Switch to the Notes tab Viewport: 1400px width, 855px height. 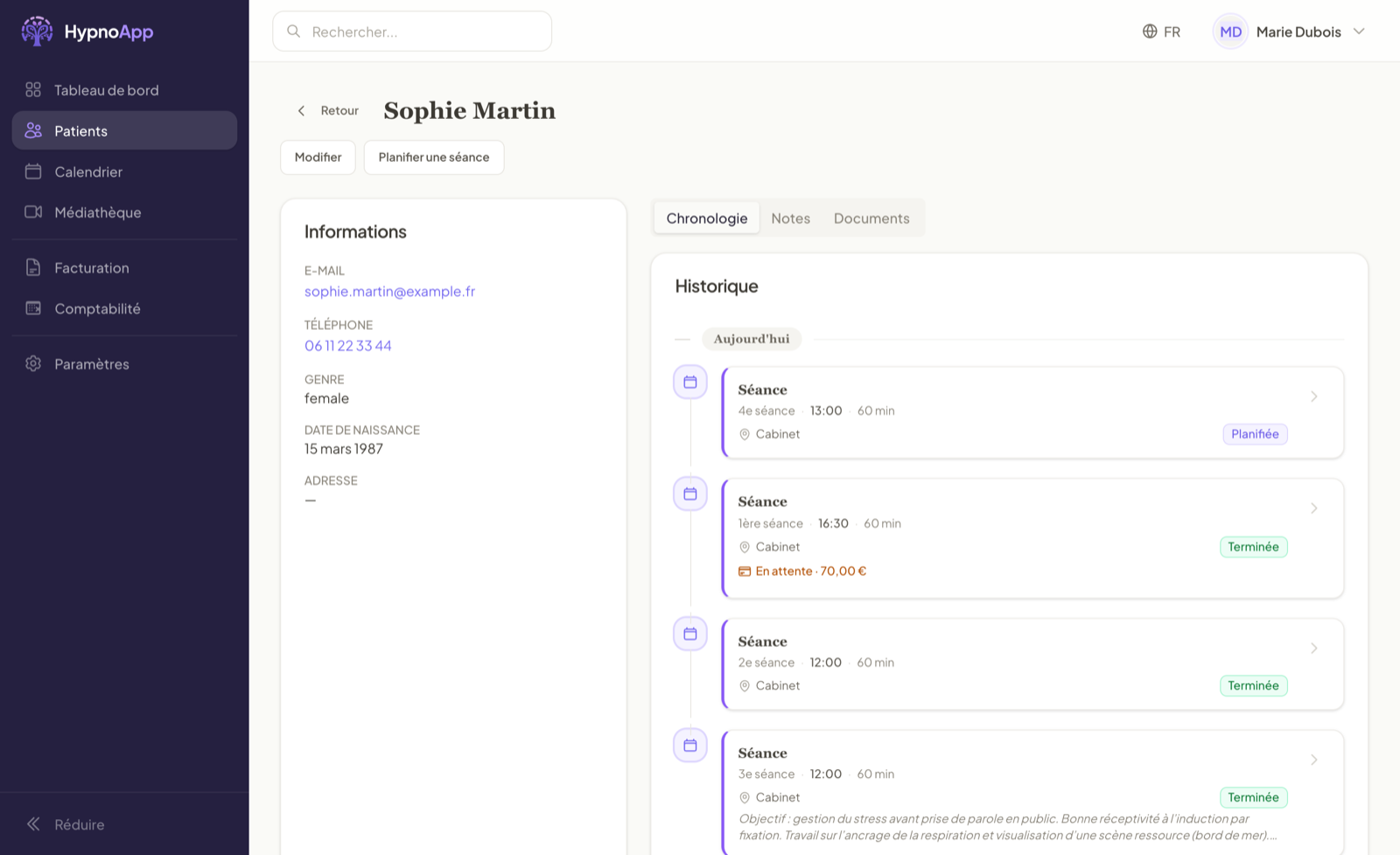point(791,218)
